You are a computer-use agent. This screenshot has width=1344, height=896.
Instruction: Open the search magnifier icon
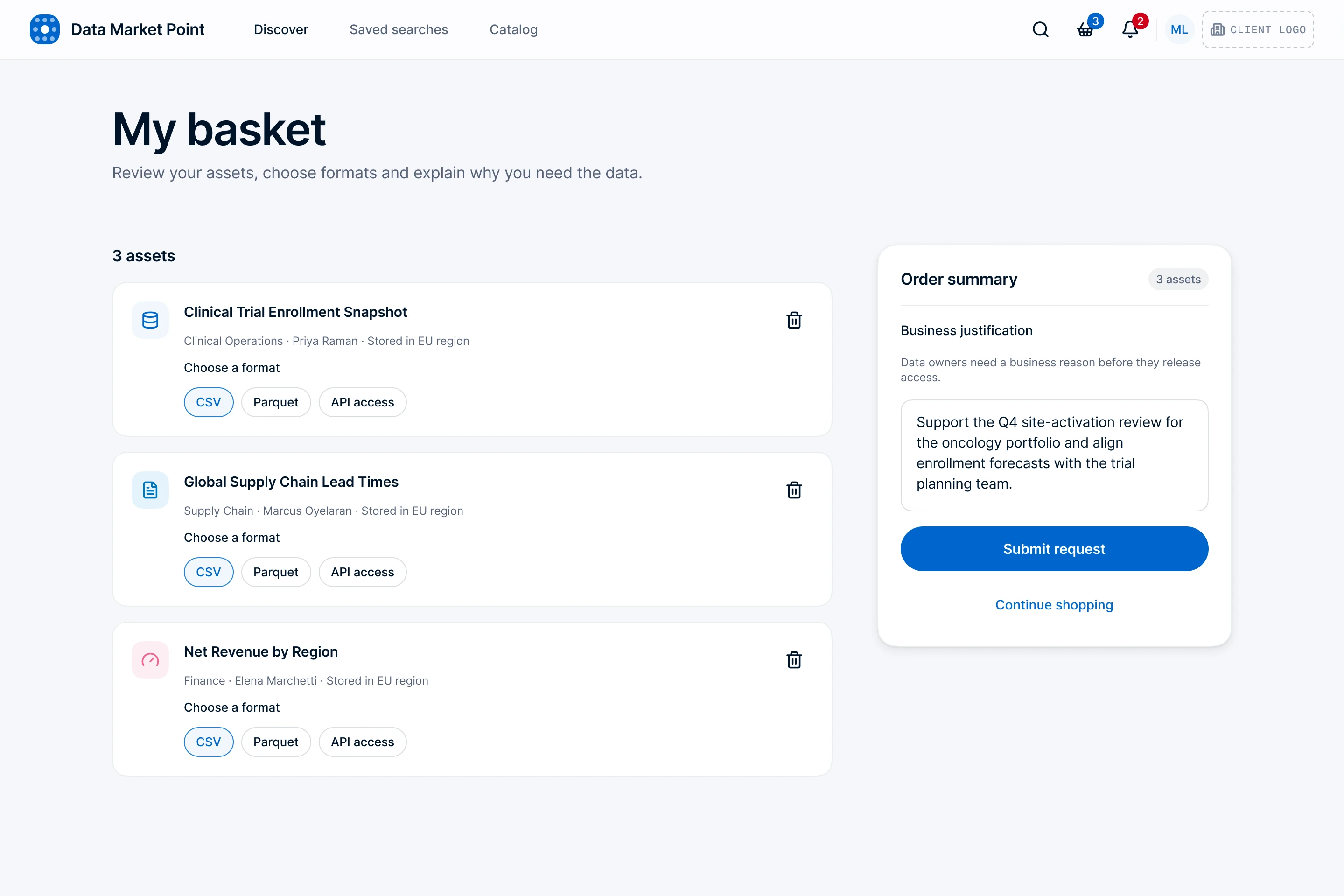click(x=1041, y=29)
